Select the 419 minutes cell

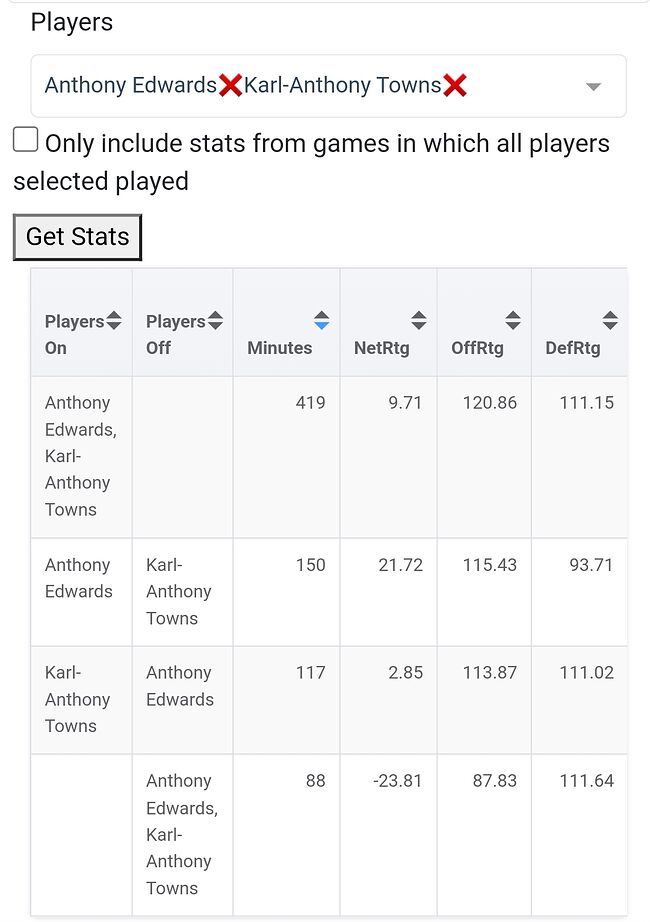coord(310,403)
